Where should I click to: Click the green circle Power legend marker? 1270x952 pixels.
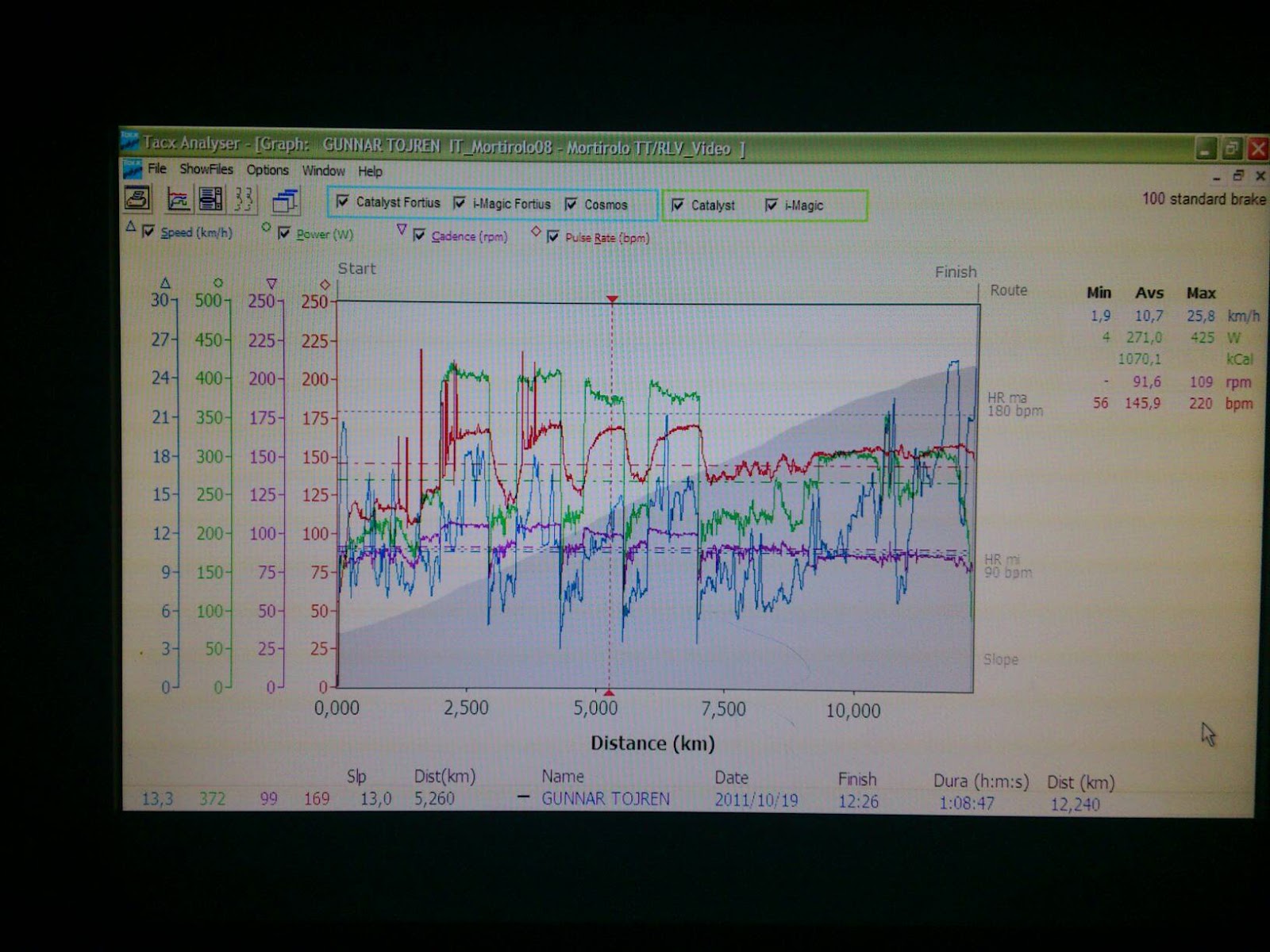point(266,228)
